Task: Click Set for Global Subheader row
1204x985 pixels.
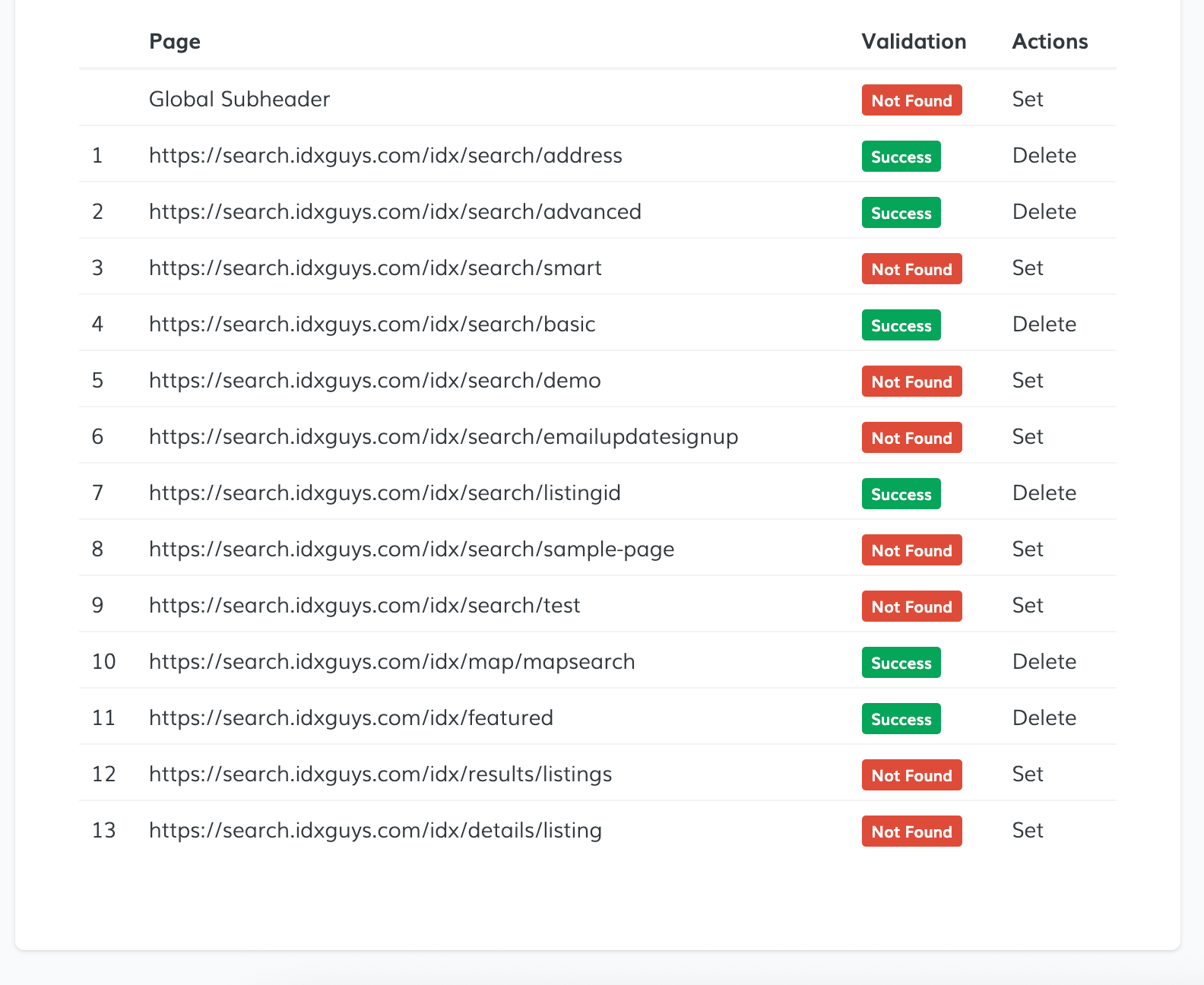Action: click(x=1027, y=100)
